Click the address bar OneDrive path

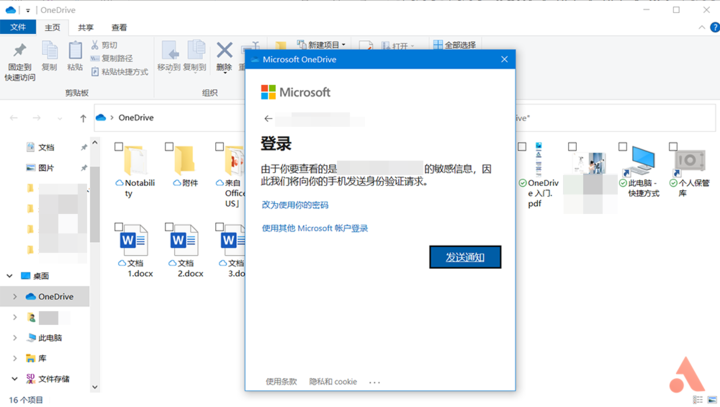coord(136,118)
